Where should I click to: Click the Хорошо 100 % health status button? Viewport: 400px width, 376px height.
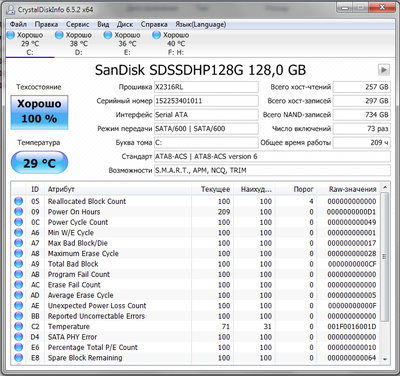click(39, 112)
